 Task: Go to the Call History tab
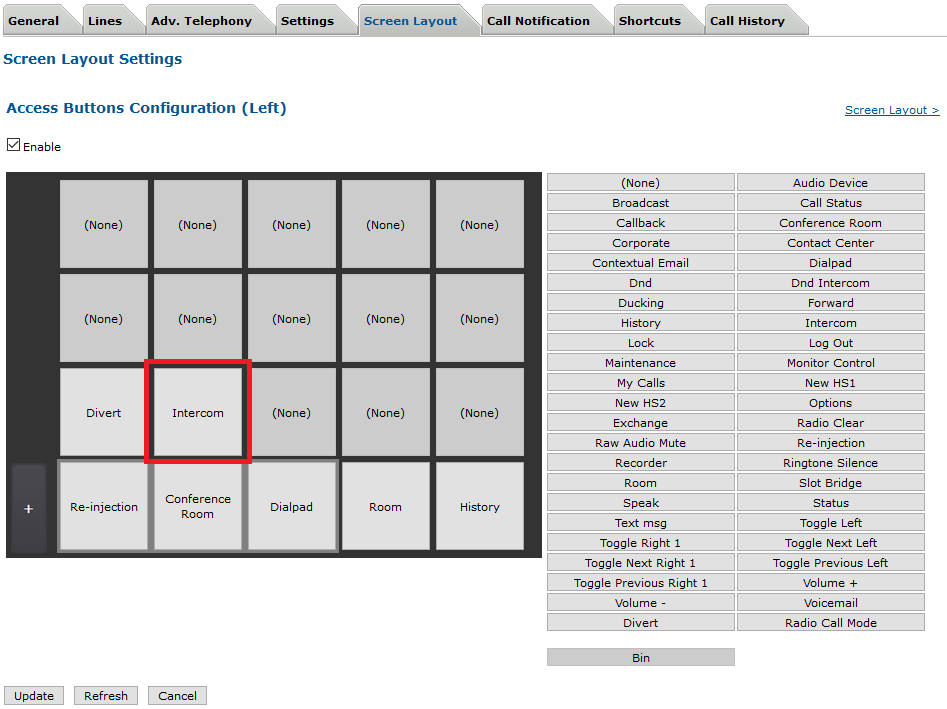[x=747, y=21]
